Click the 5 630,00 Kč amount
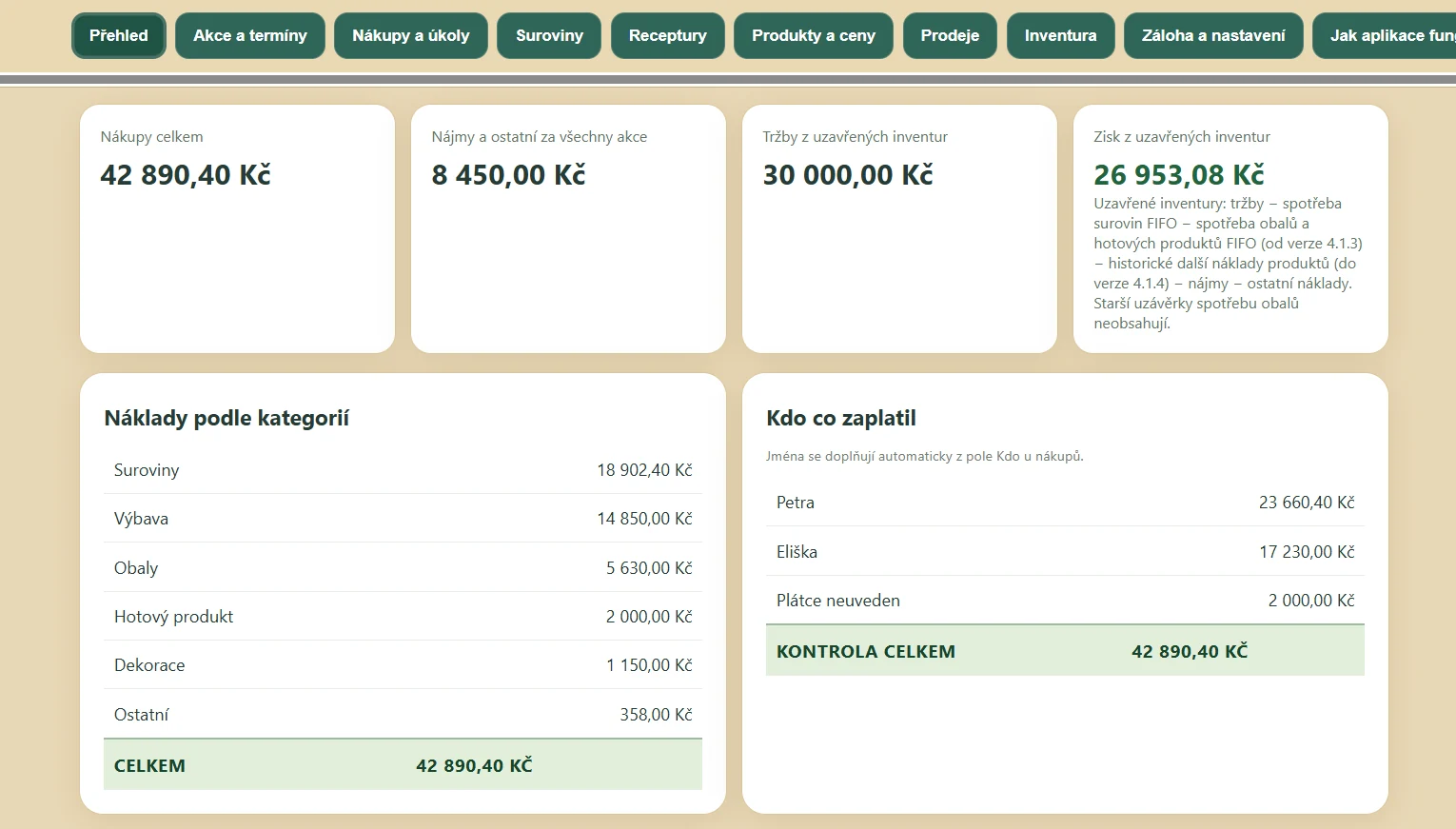 click(649, 568)
